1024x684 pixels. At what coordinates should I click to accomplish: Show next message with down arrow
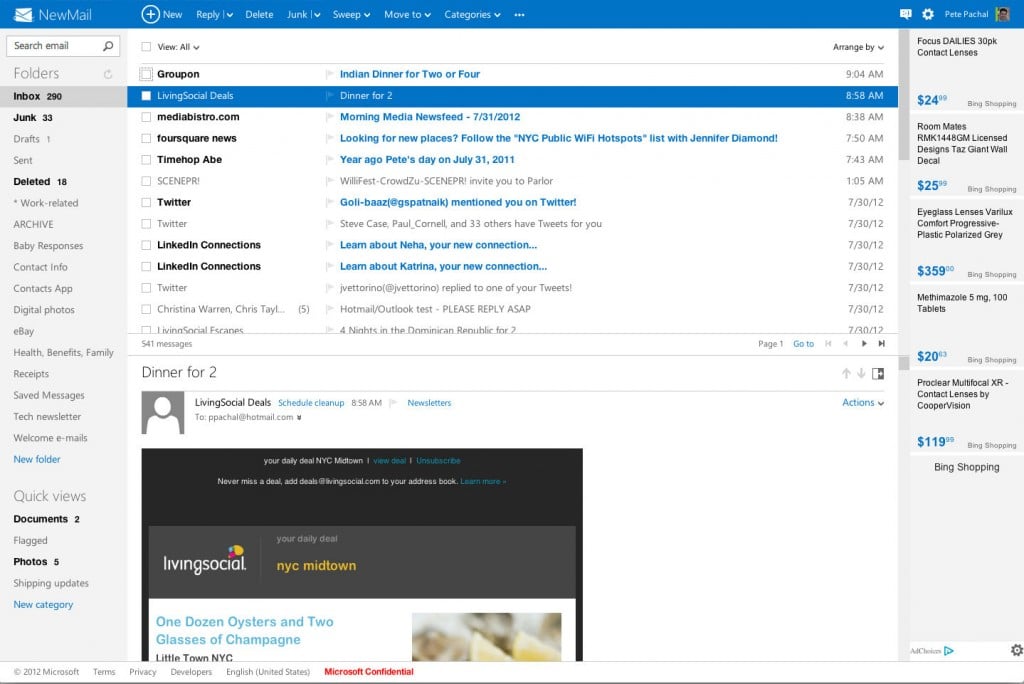pyautogui.click(x=861, y=373)
